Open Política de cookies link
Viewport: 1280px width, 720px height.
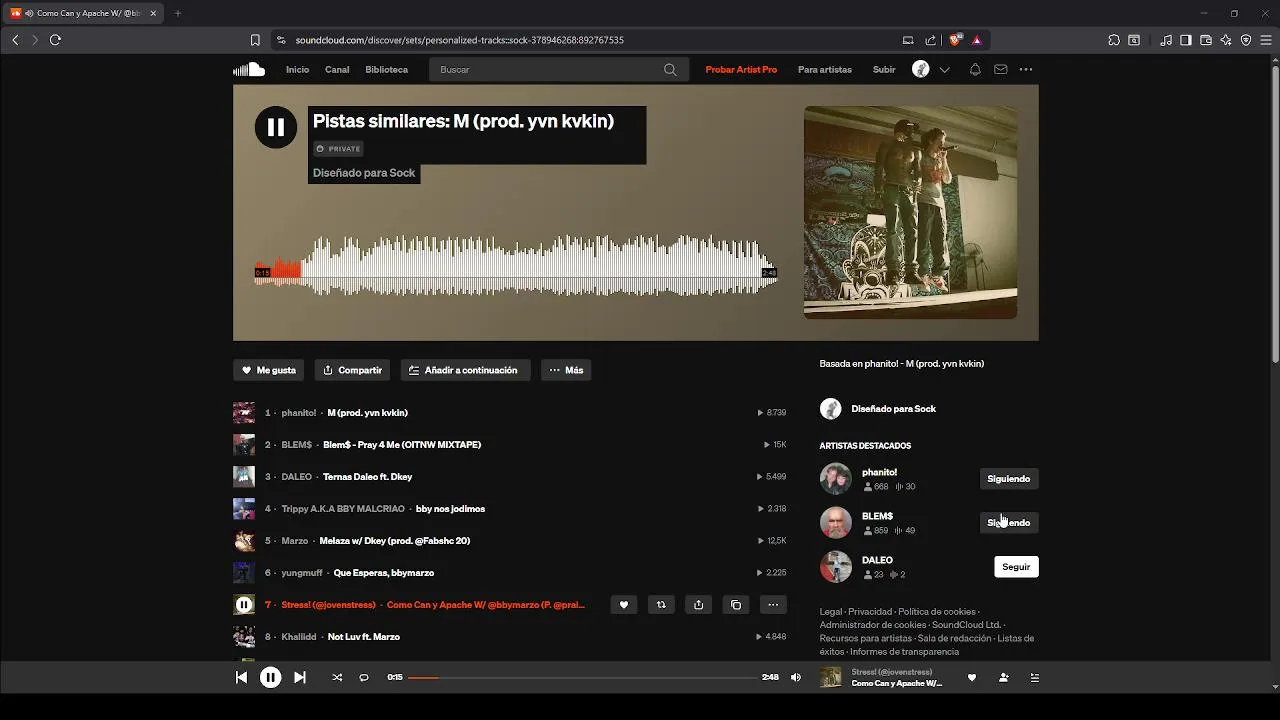point(937,612)
